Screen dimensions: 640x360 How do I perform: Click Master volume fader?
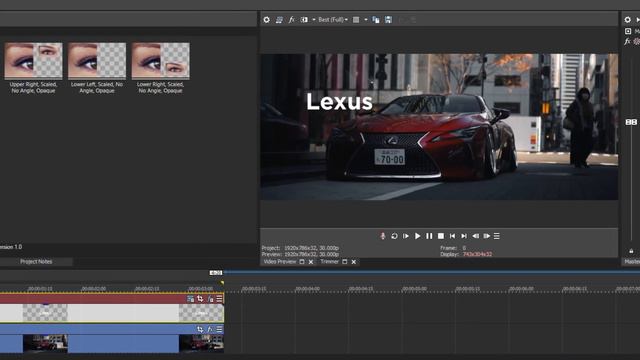[x=631, y=122]
